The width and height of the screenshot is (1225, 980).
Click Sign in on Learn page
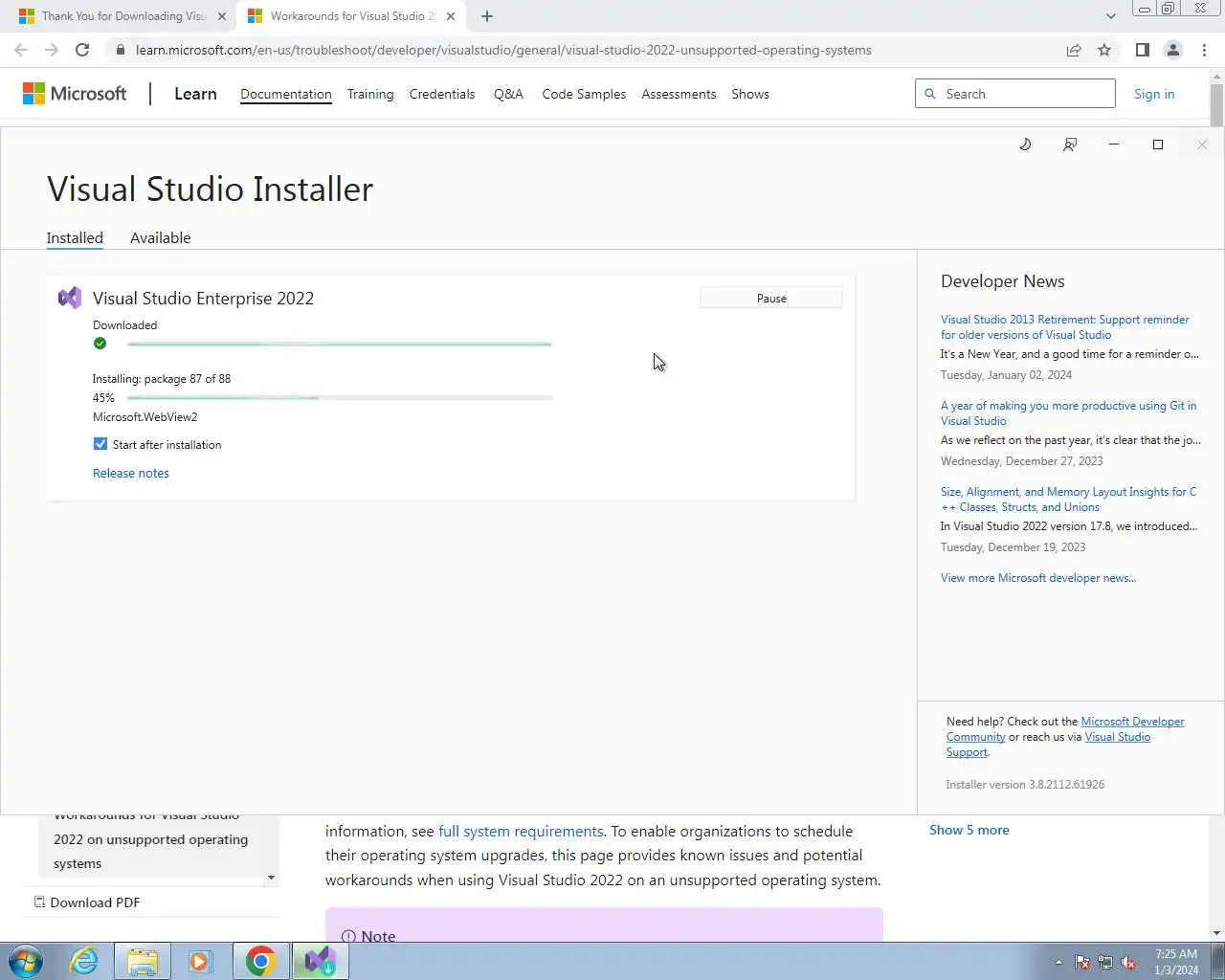point(1154,94)
